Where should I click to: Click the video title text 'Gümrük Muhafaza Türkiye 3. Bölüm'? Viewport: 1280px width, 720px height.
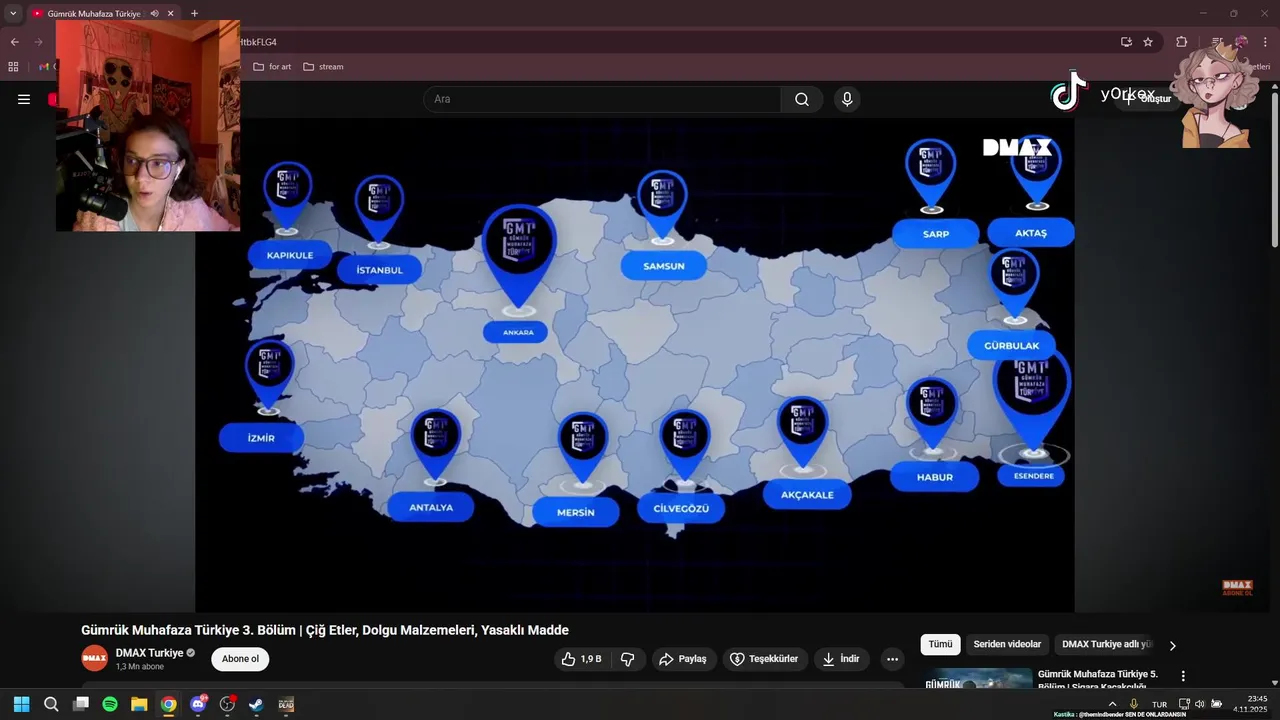(187, 630)
